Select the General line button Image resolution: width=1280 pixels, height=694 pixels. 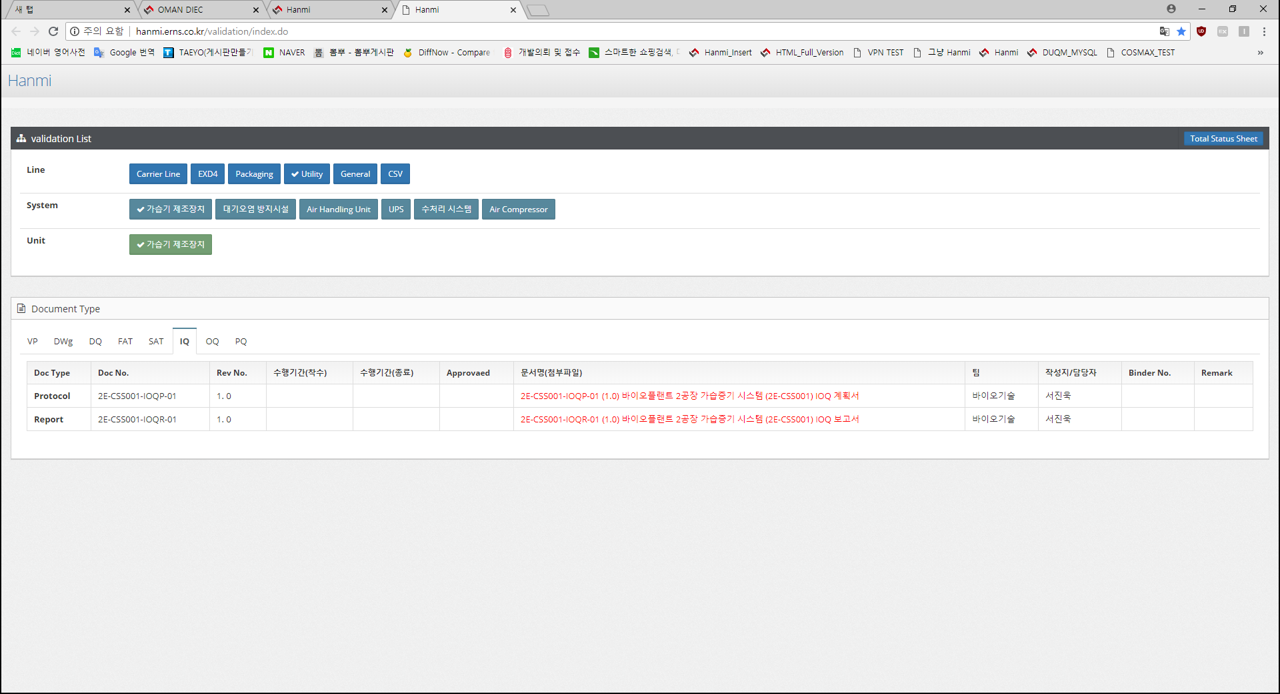[x=355, y=174]
